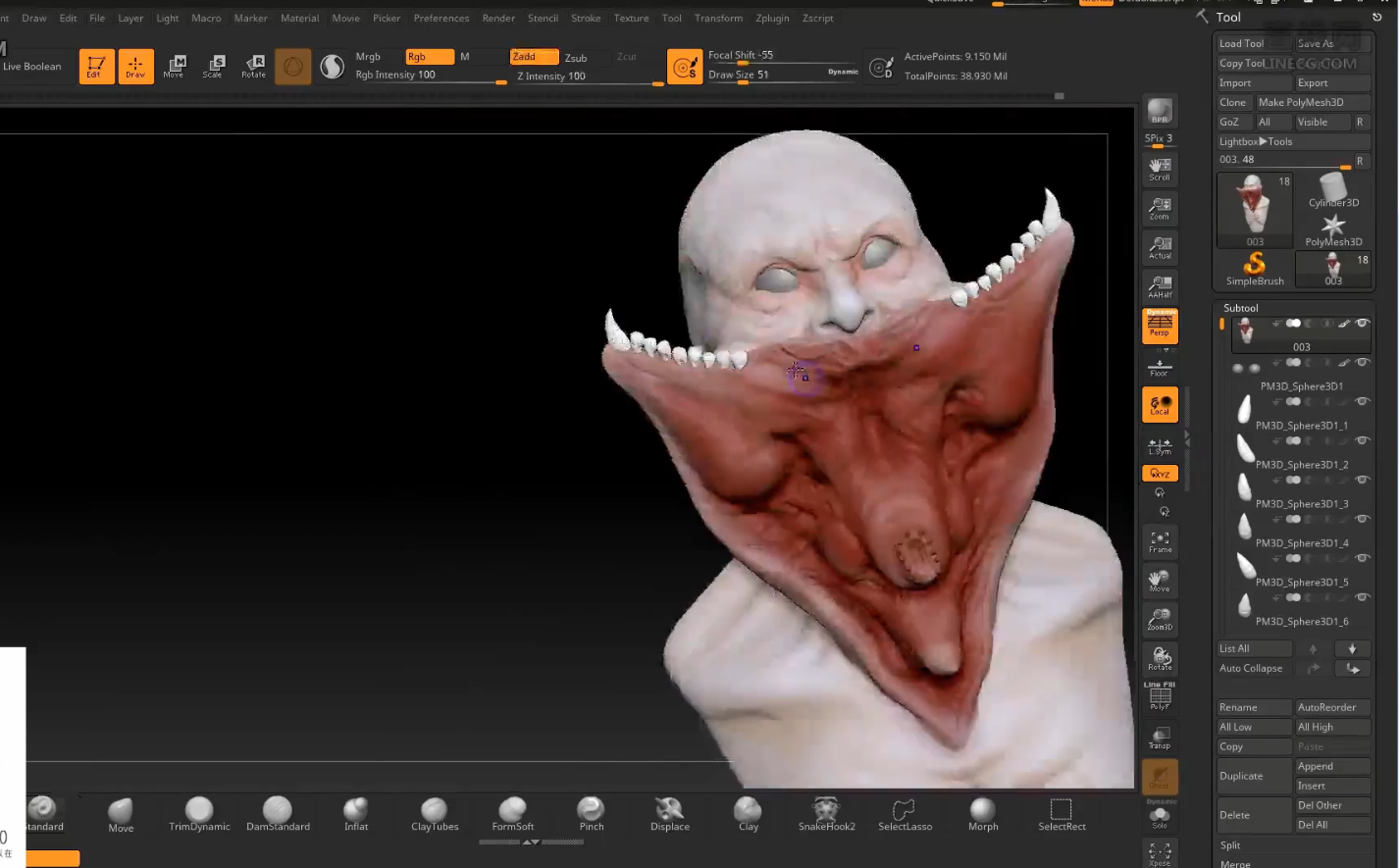This screenshot has height=868, width=1399.
Task: Select the Cylinder3D tool thumbnail
Action: click(1333, 190)
